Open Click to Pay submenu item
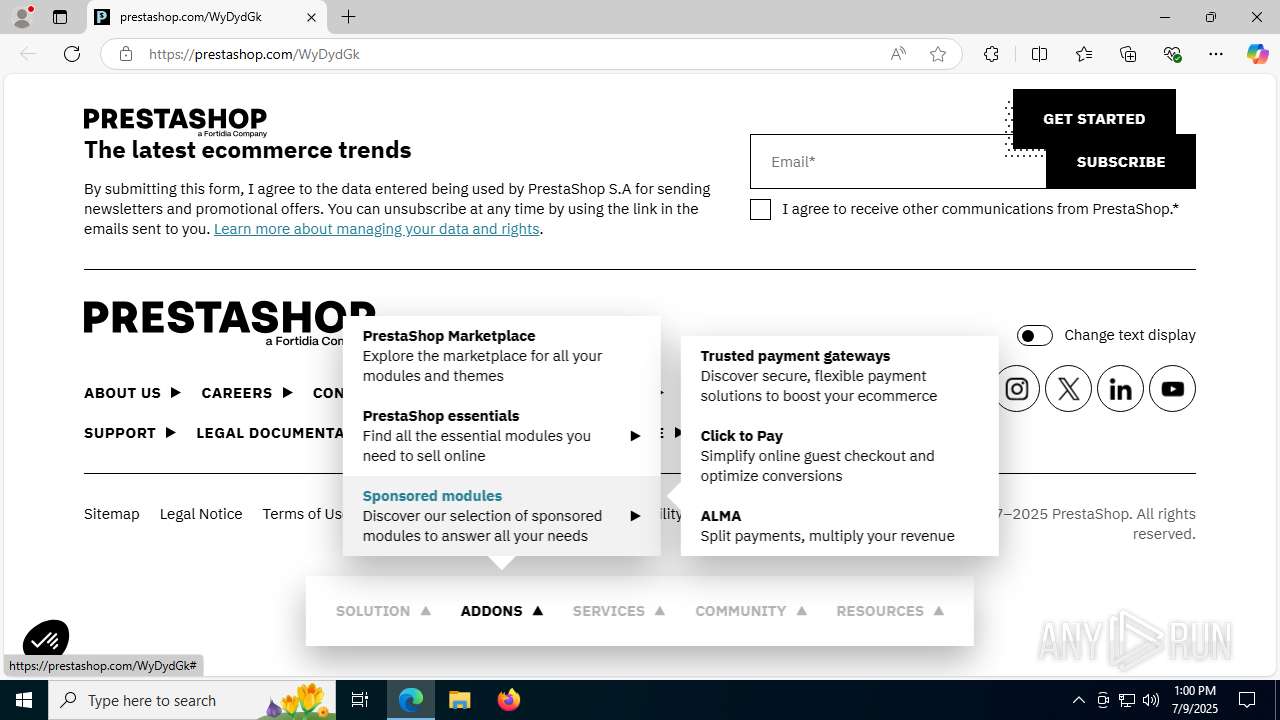 [x=839, y=456]
